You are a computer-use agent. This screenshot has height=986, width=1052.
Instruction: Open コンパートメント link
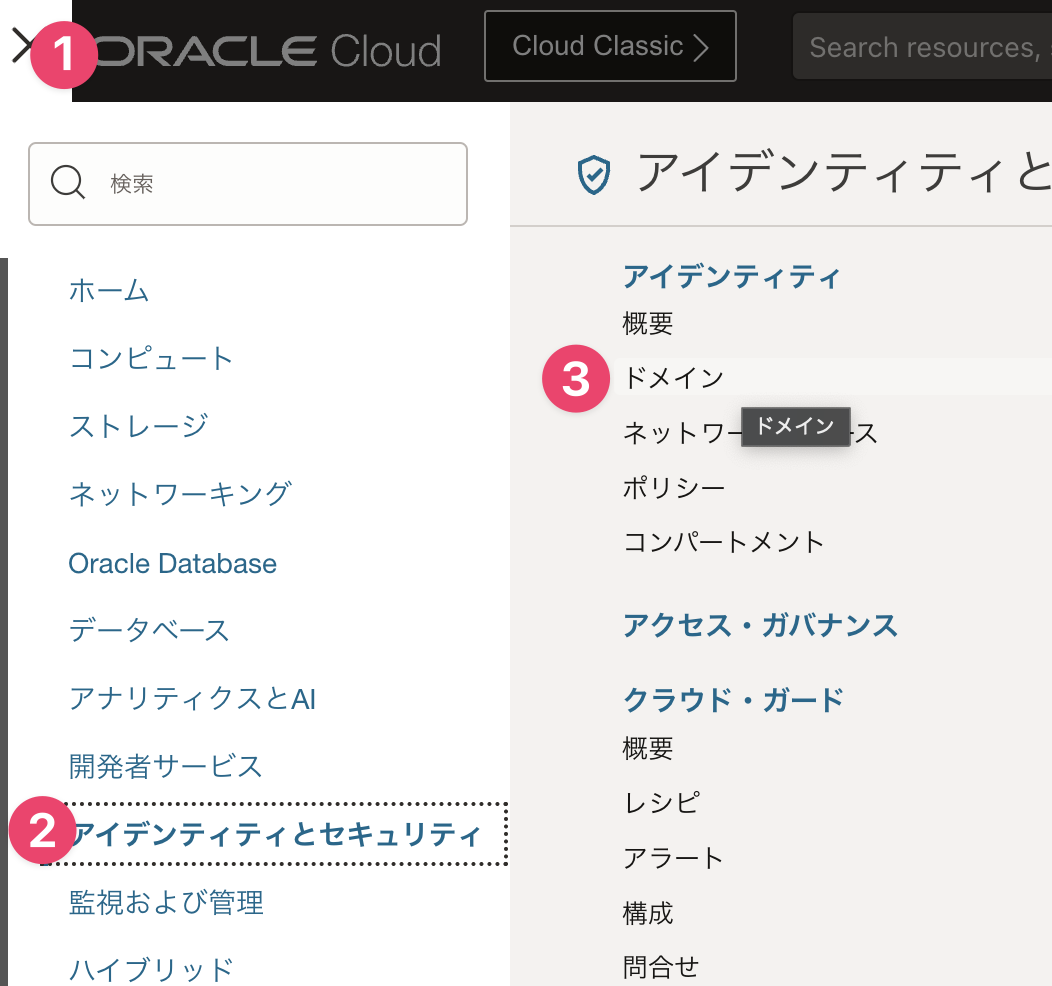[723, 542]
